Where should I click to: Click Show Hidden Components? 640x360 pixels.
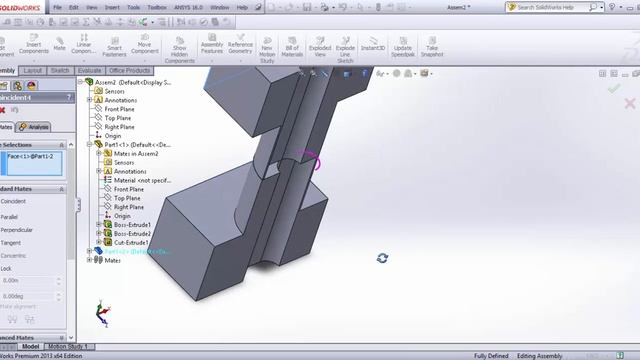180,50
